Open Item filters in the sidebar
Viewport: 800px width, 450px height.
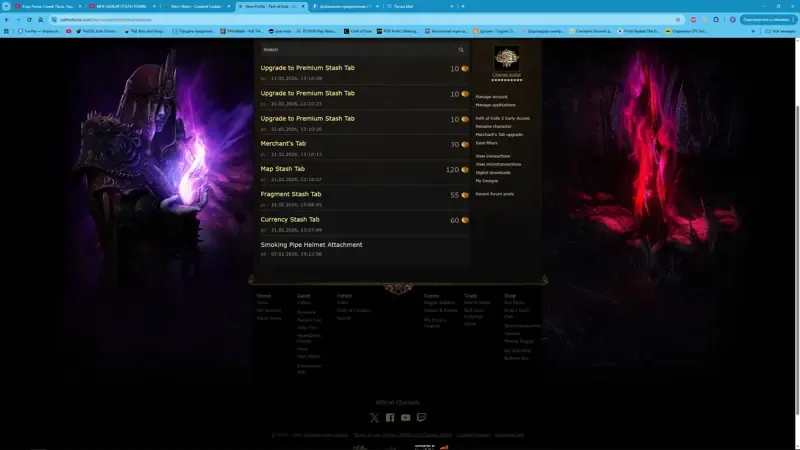click(x=486, y=143)
